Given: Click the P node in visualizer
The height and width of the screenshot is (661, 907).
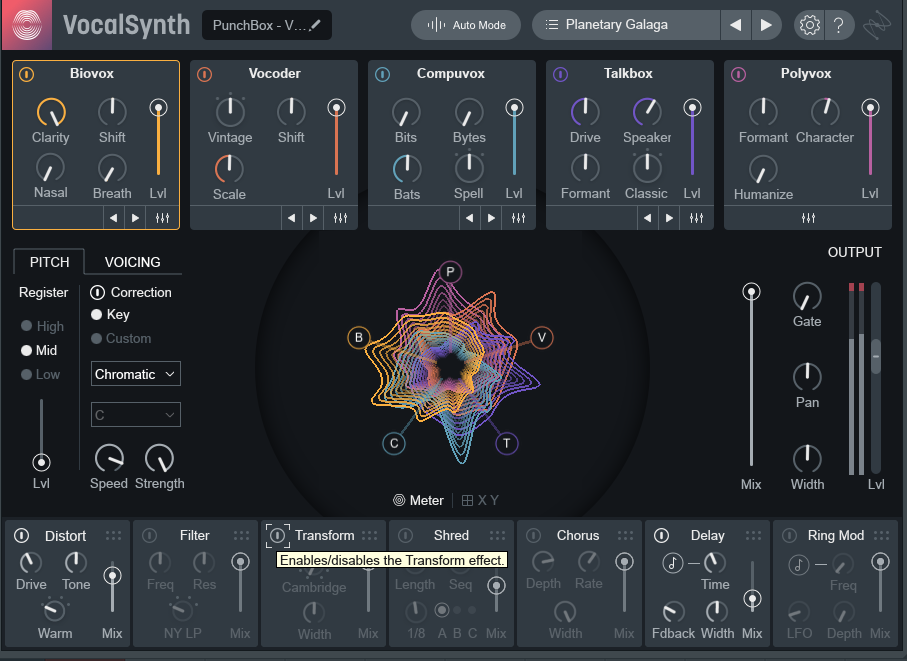Looking at the screenshot, I should coord(450,272).
